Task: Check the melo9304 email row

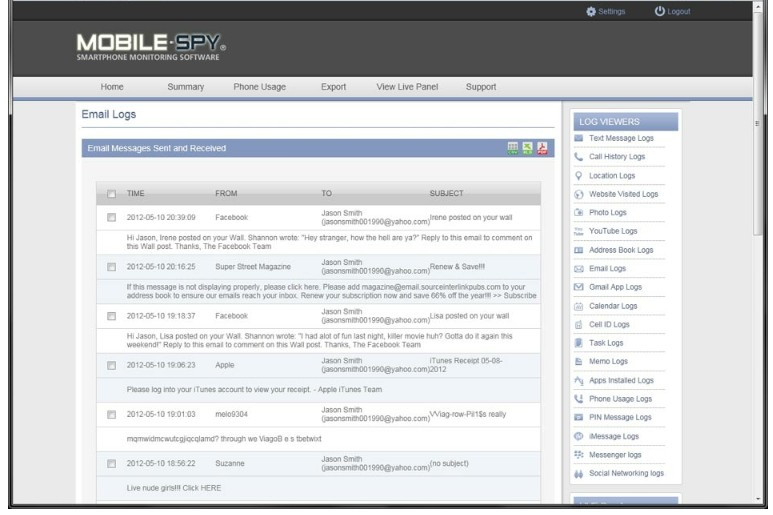Action: click(111, 414)
